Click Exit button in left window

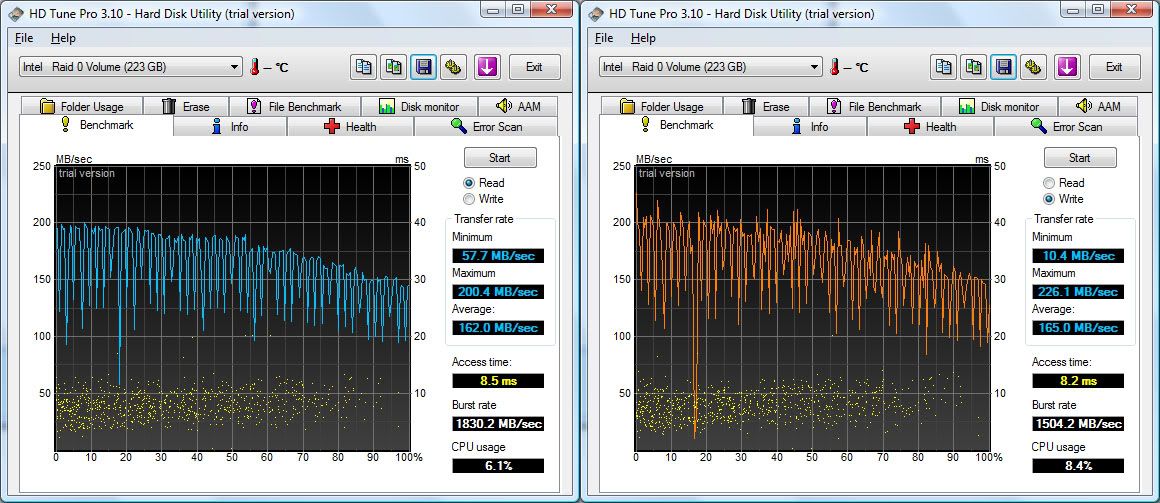534,67
